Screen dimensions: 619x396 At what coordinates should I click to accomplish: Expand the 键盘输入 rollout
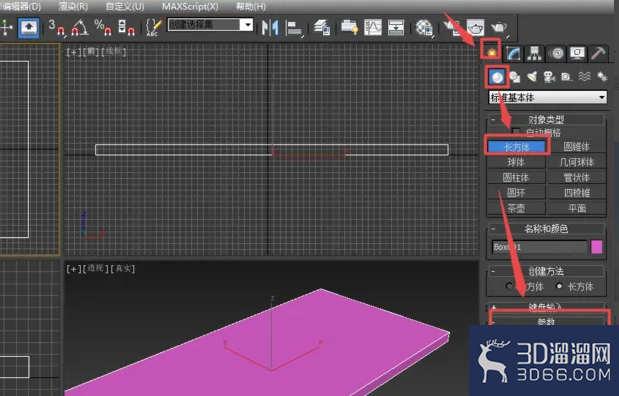[x=546, y=306]
